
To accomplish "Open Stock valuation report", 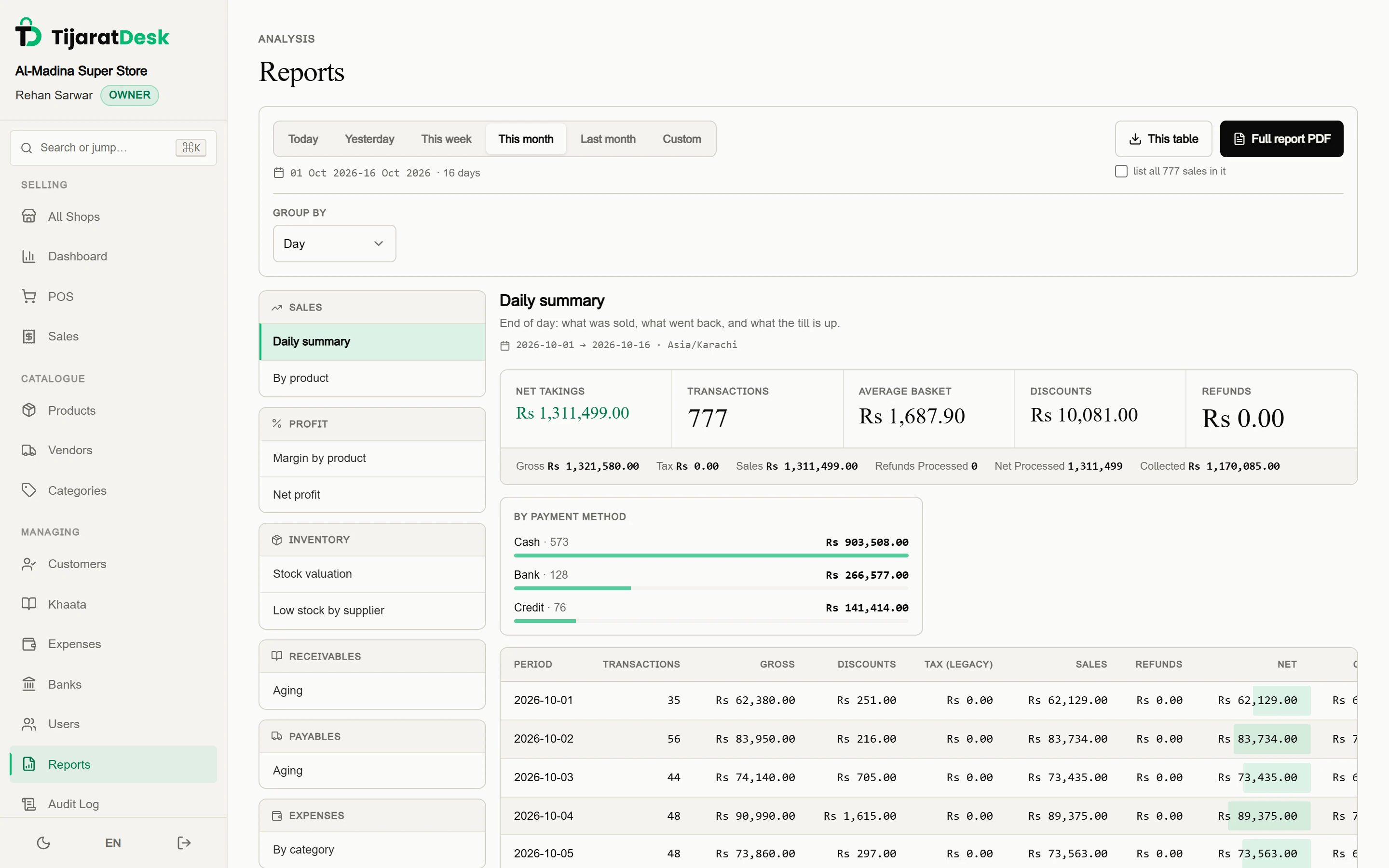I will (372, 573).
